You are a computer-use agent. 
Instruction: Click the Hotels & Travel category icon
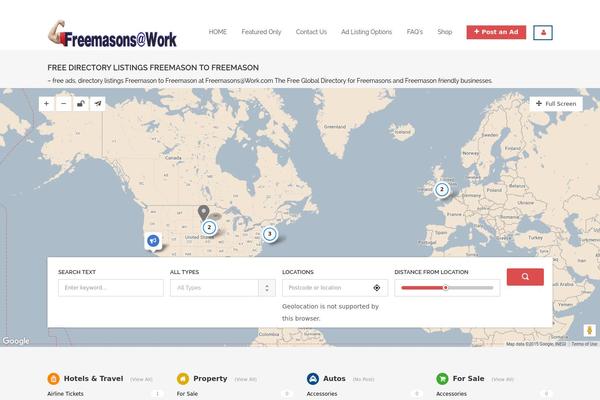coord(53,379)
